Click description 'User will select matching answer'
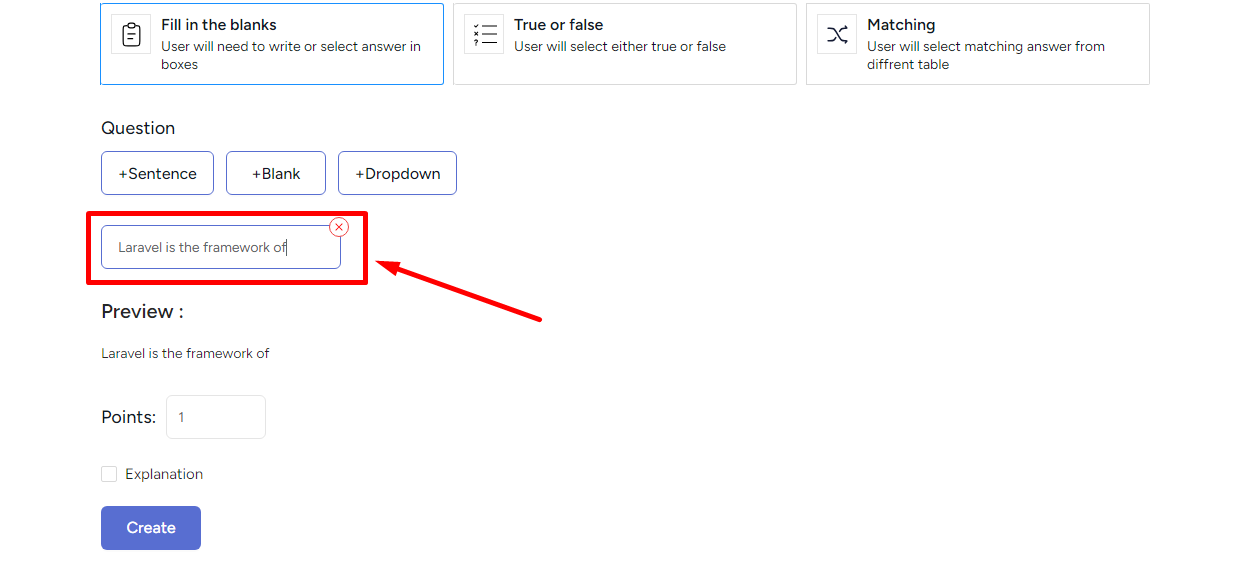The image size is (1238, 579). click(986, 55)
